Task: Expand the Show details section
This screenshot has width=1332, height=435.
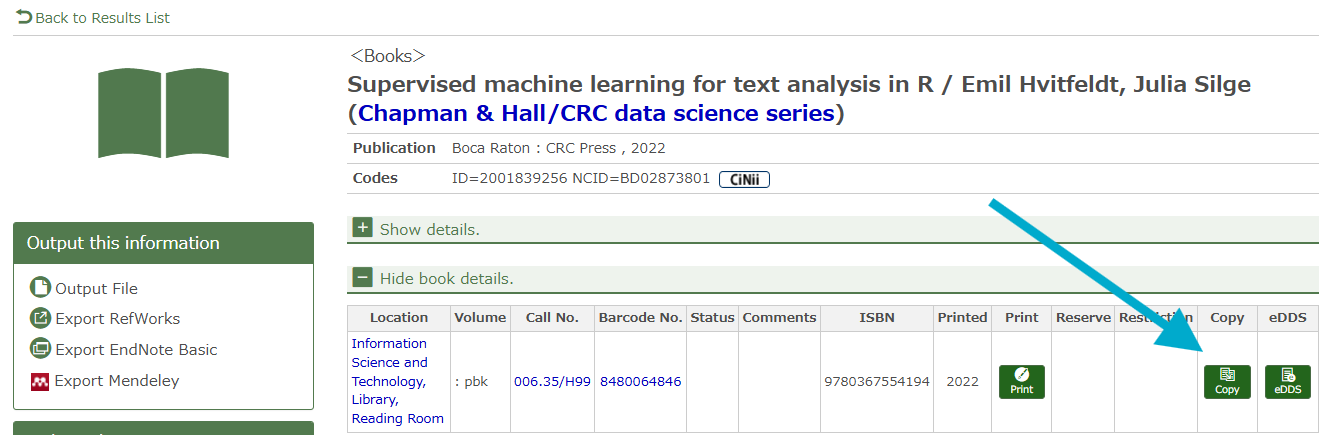Action: [363, 229]
